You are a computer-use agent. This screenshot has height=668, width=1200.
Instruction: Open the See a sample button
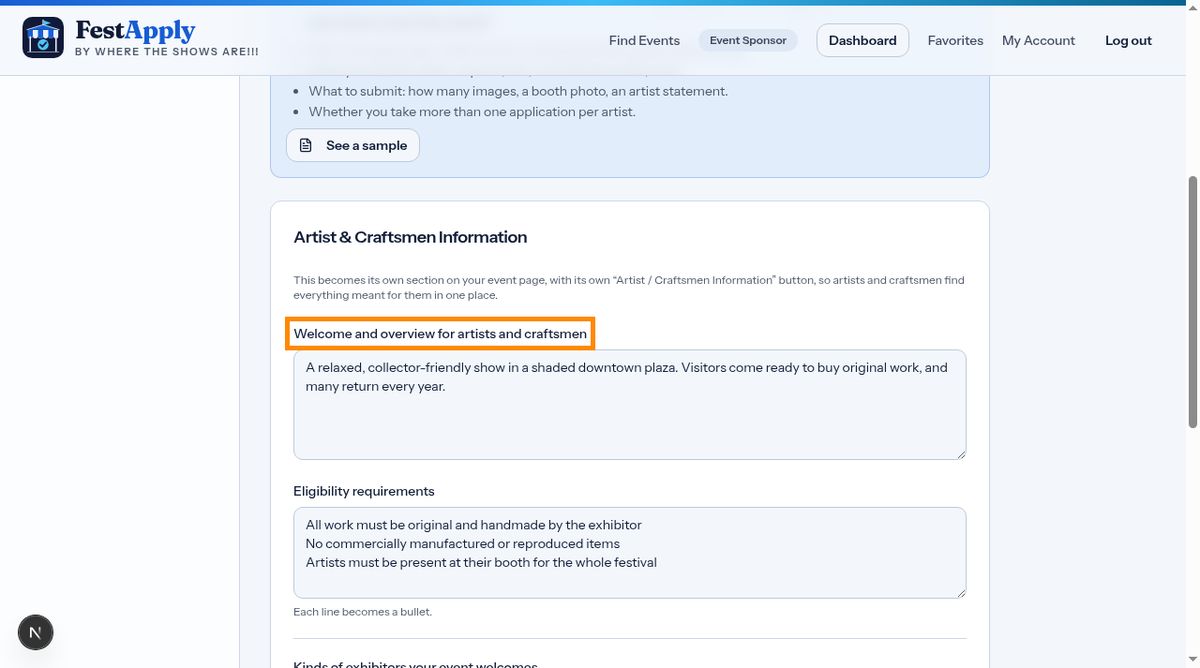353,145
